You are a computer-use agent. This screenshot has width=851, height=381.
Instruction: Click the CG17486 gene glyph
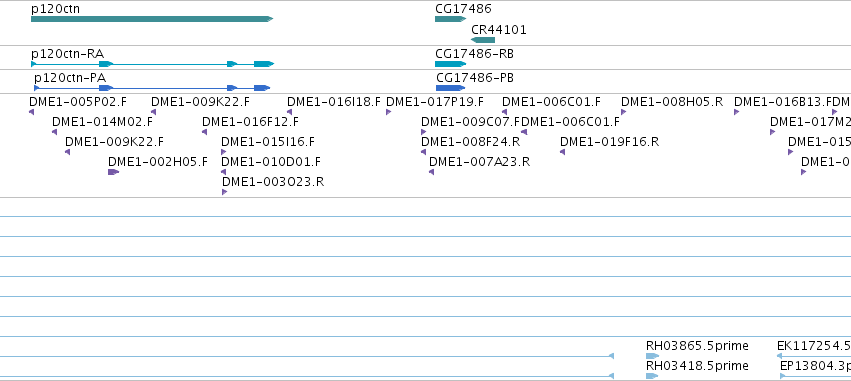pyautogui.click(x=450, y=19)
